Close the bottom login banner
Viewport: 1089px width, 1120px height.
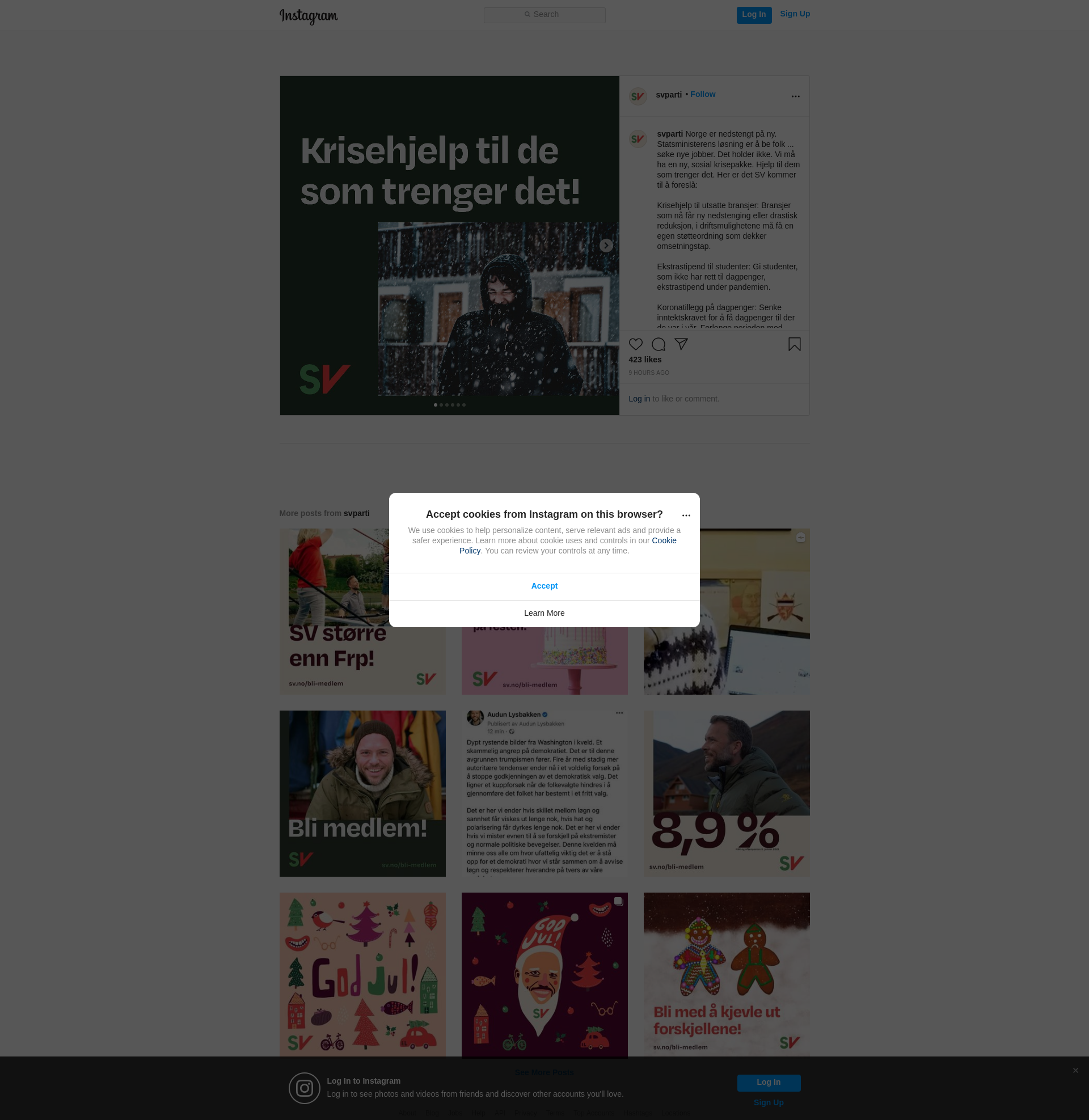click(x=1075, y=1070)
